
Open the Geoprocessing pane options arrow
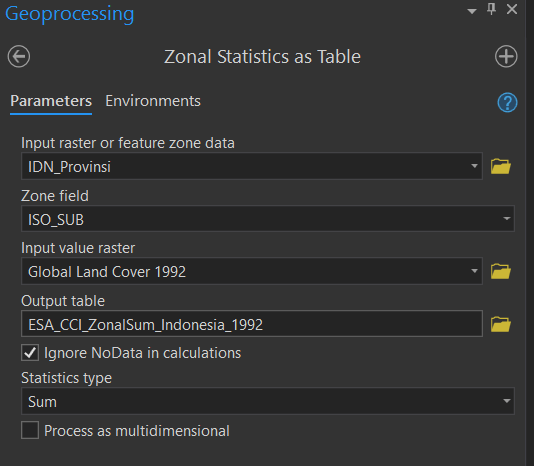[x=472, y=12]
